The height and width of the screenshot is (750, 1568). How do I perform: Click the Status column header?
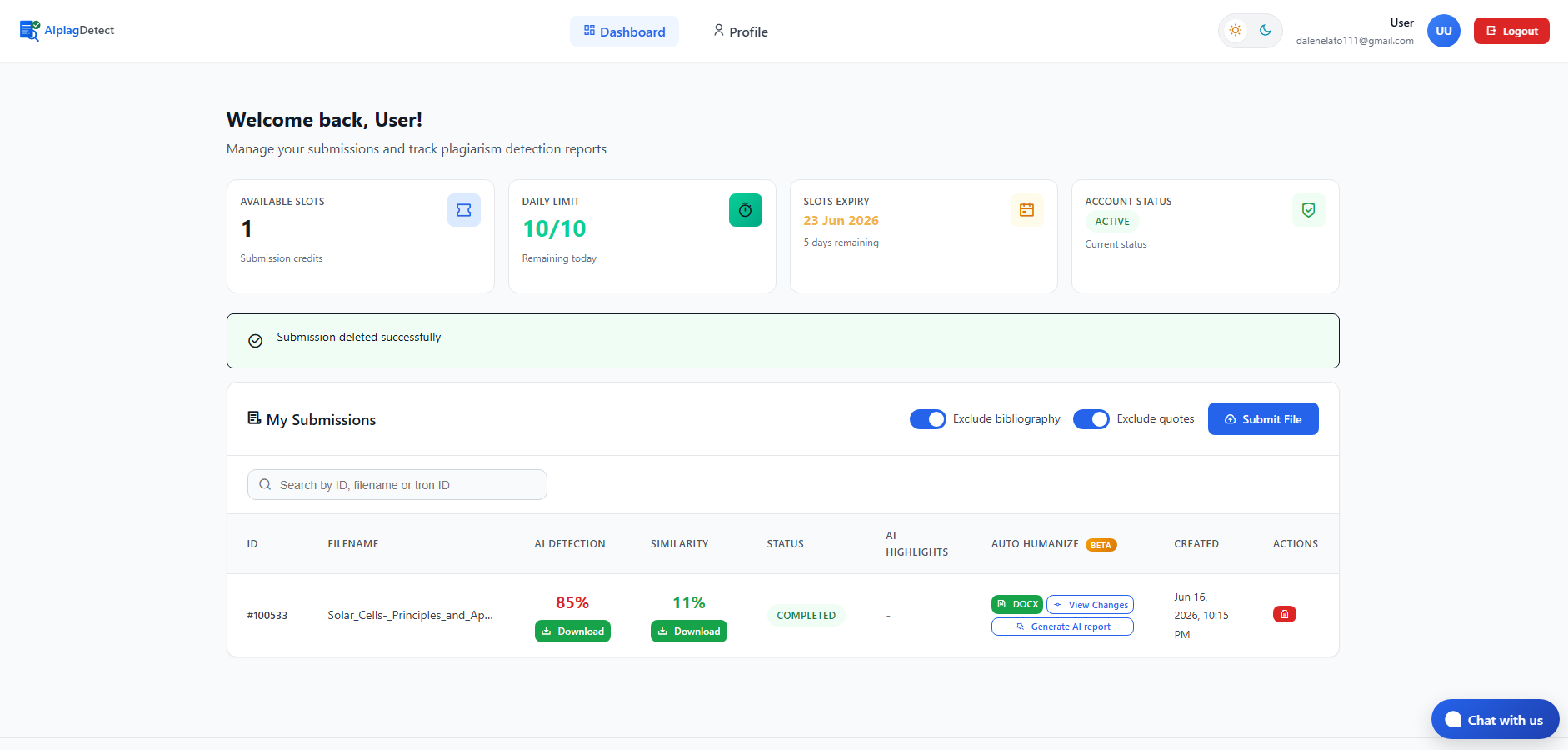786,544
